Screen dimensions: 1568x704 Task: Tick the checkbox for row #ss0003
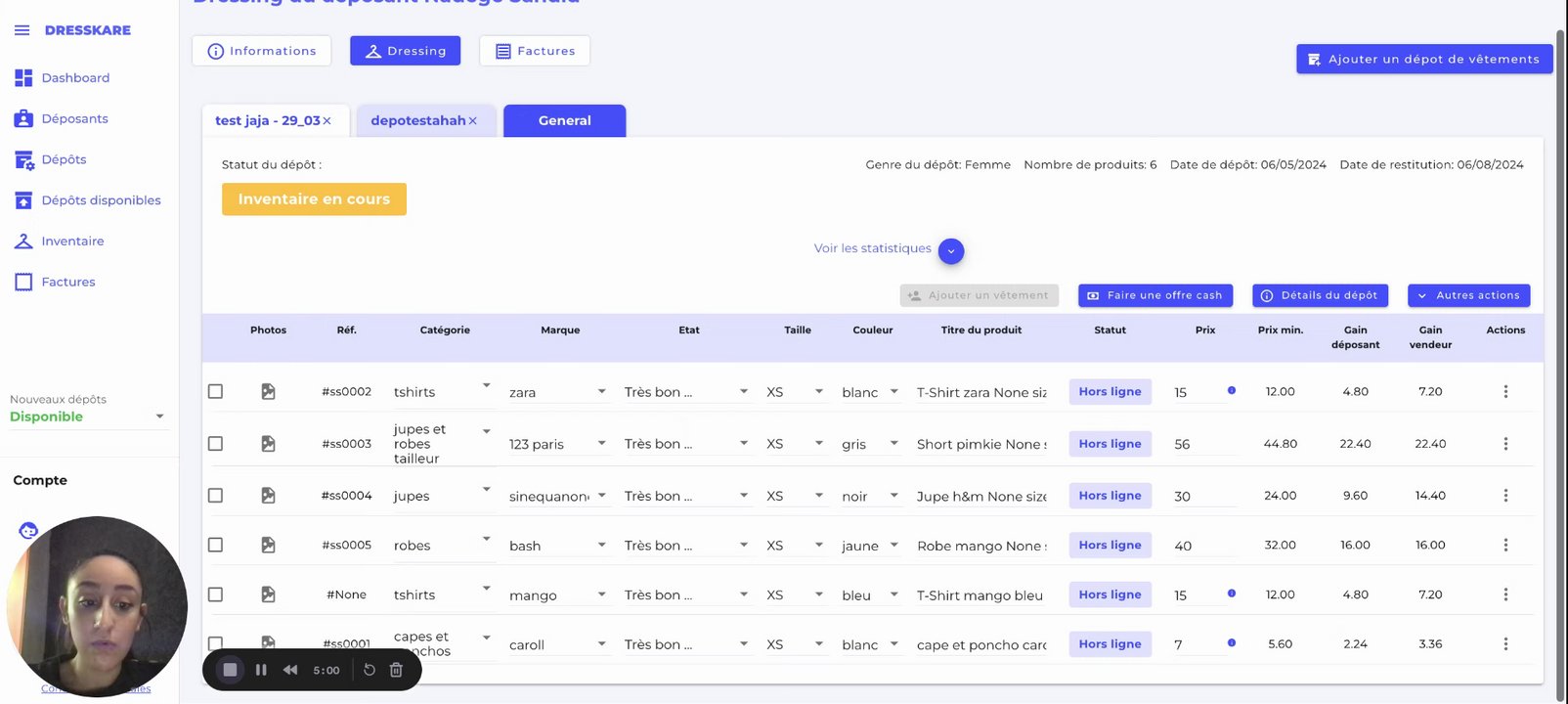[215, 444]
